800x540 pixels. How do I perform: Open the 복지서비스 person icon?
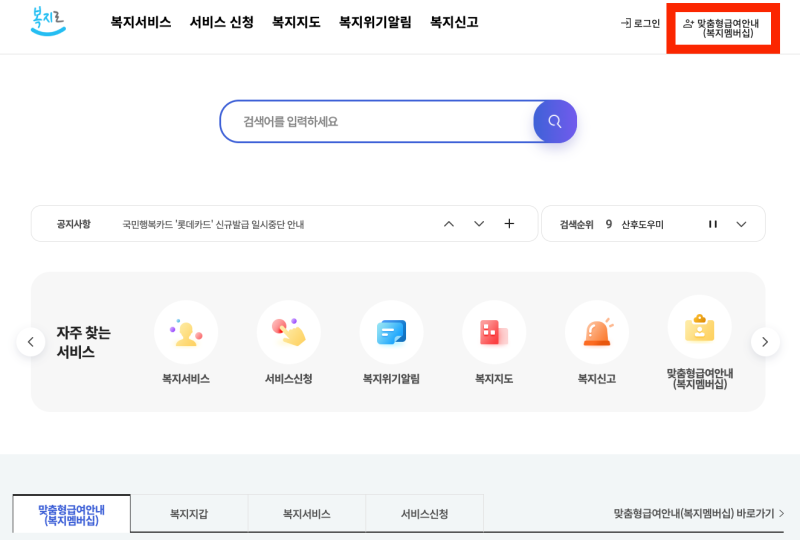pos(186,332)
